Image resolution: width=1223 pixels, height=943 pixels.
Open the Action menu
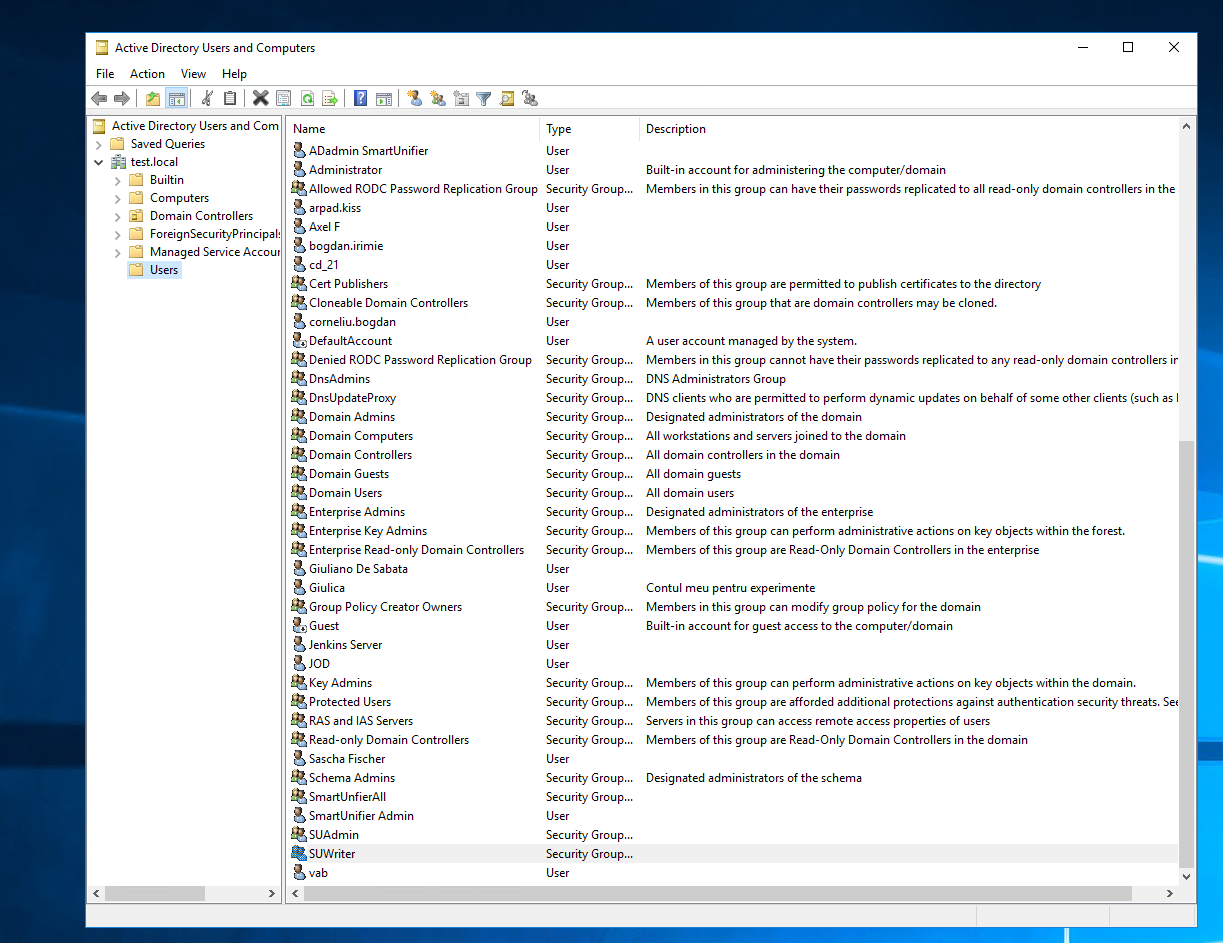(147, 74)
